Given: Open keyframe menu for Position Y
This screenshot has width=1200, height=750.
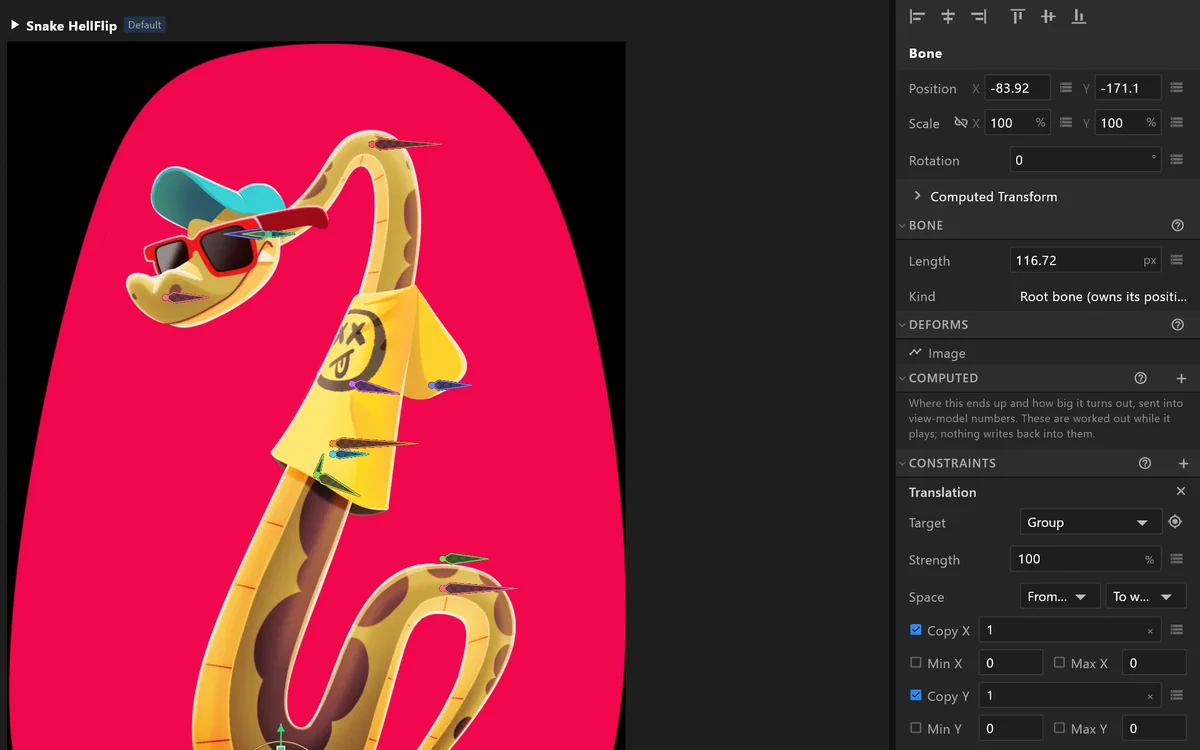Looking at the screenshot, I should tap(1176, 88).
